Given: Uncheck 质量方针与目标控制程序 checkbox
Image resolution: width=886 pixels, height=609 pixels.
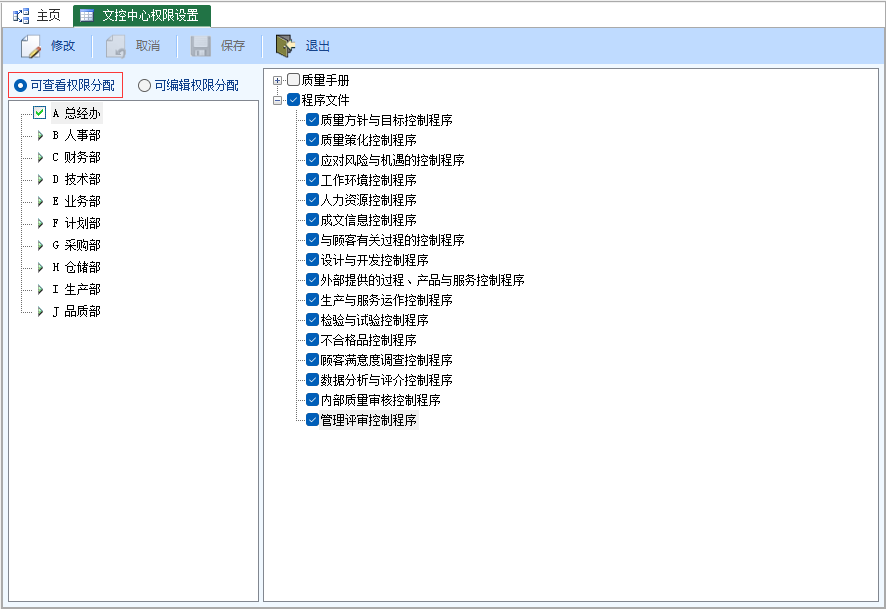Looking at the screenshot, I should [312, 120].
